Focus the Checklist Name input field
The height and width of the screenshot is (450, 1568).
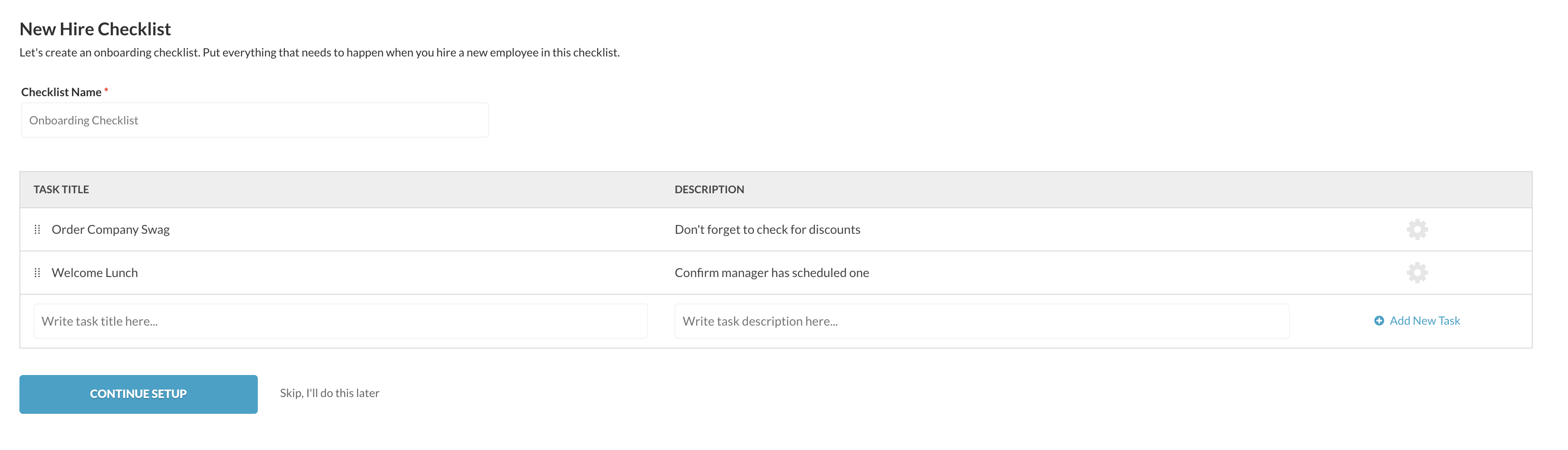[x=254, y=120]
